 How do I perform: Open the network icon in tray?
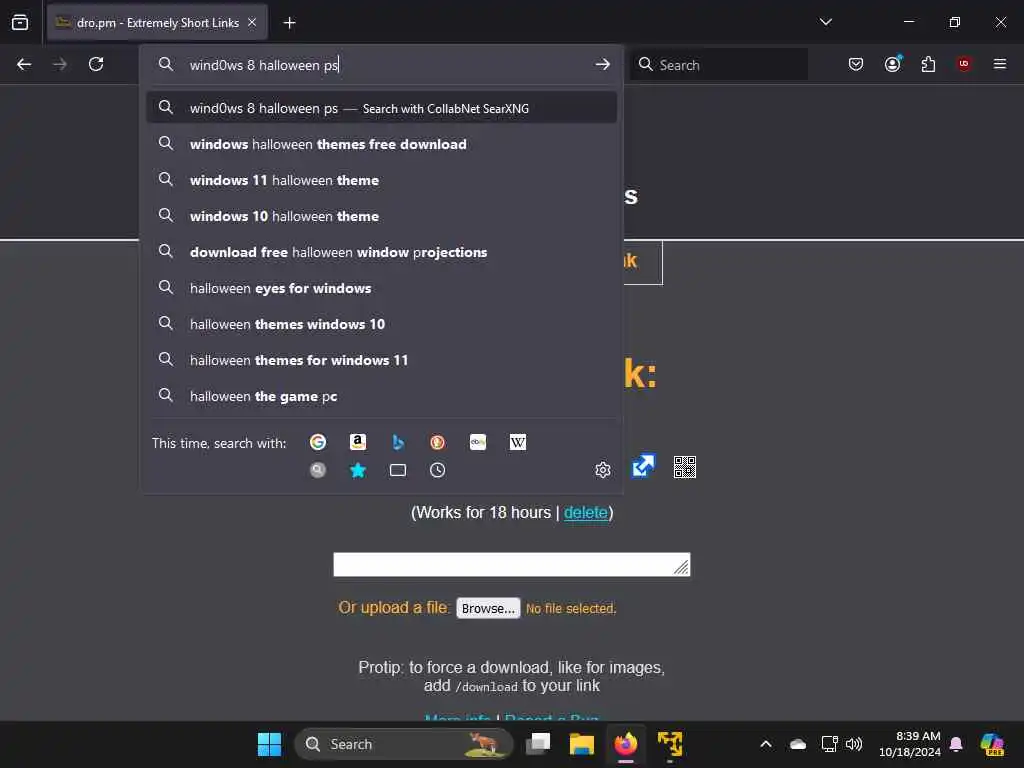click(x=829, y=744)
